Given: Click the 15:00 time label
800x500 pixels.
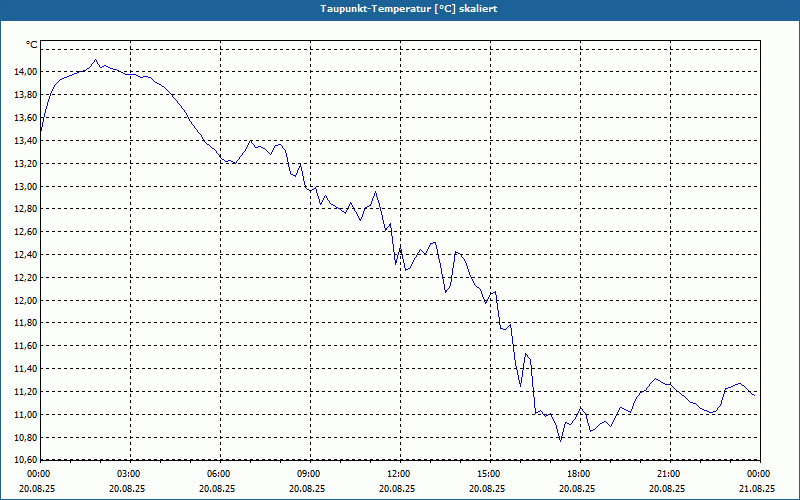Looking at the screenshot, I should pos(490,474).
